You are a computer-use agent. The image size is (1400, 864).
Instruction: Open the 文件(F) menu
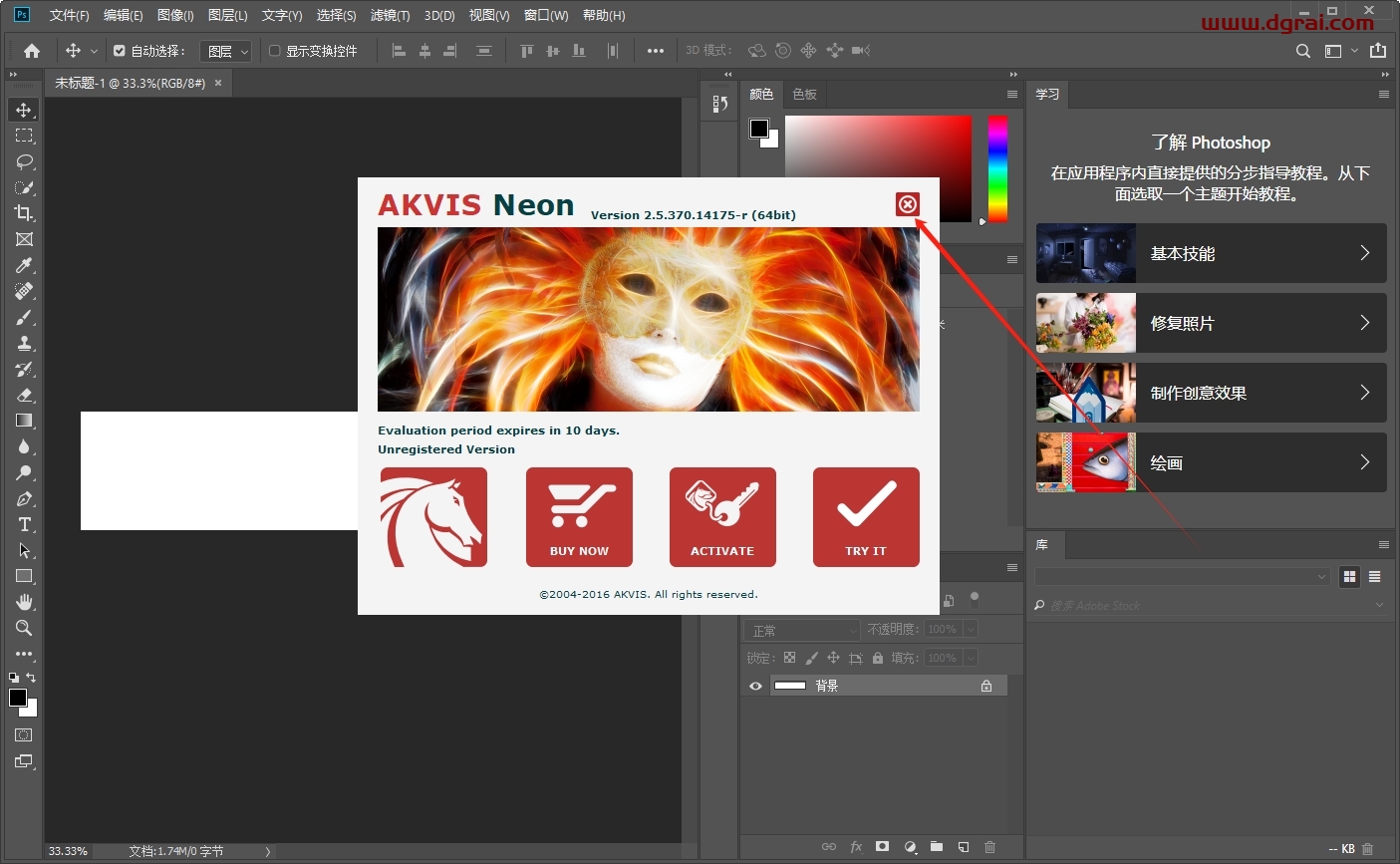[x=69, y=15]
